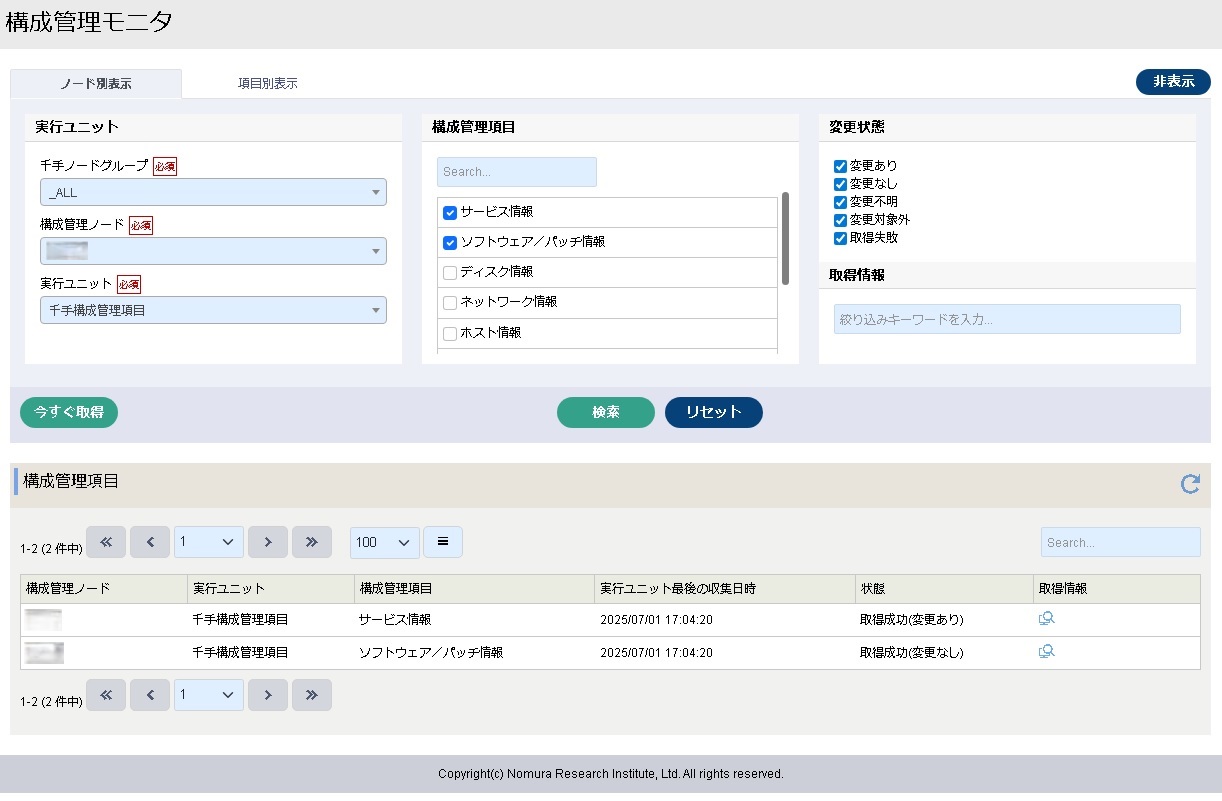The width and height of the screenshot is (1222, 801).
Task: Sort by 構成管理ノード column header
Action: click(104, 589)
